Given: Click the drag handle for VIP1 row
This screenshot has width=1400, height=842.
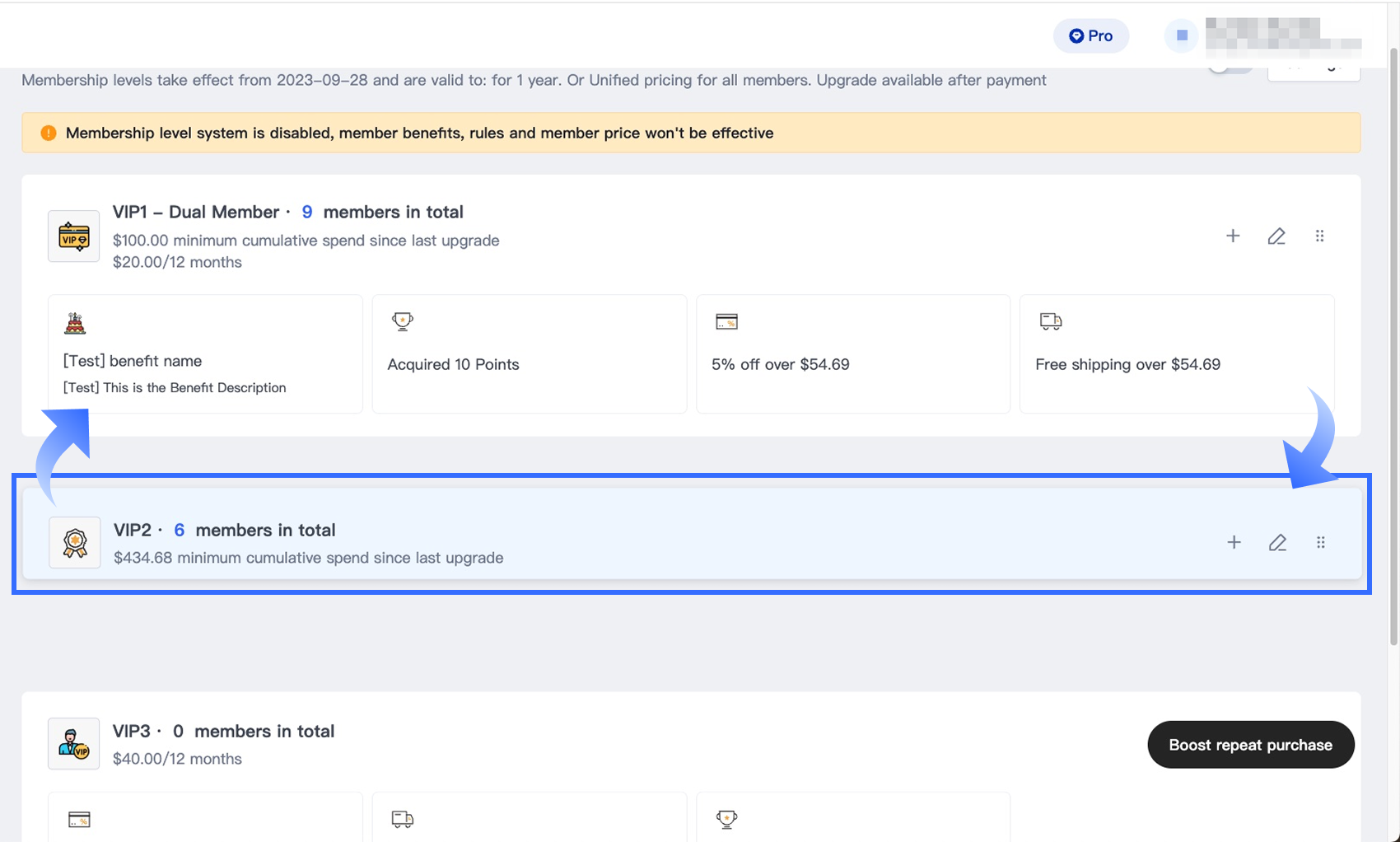Looking at the screenshot, I should point(1320,236).
